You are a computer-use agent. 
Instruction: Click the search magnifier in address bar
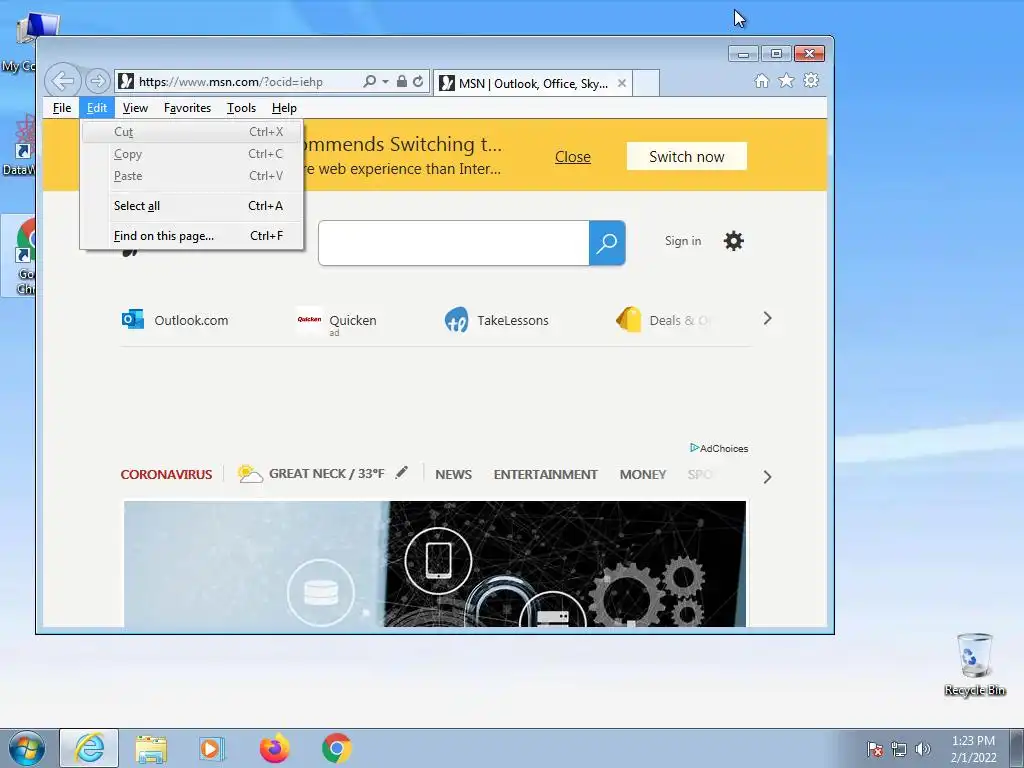tap(369, 82)
